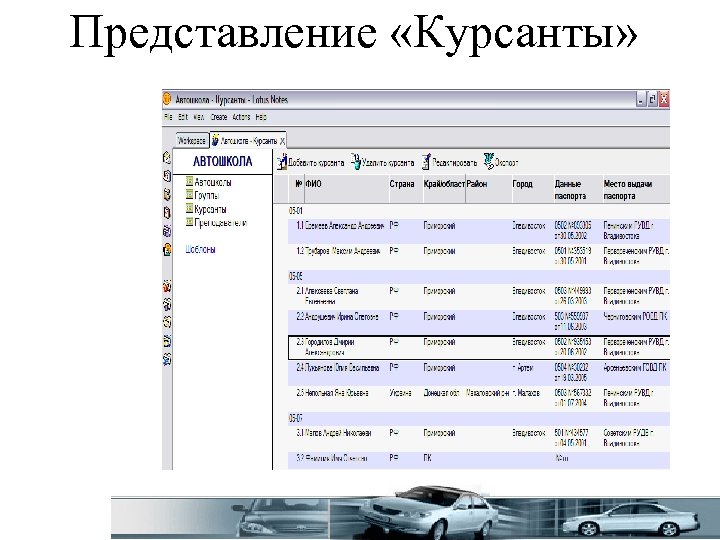Screen dimensions: 720x540
Task: Minimize the Lotus Notes window
Action: pos(641,99)
